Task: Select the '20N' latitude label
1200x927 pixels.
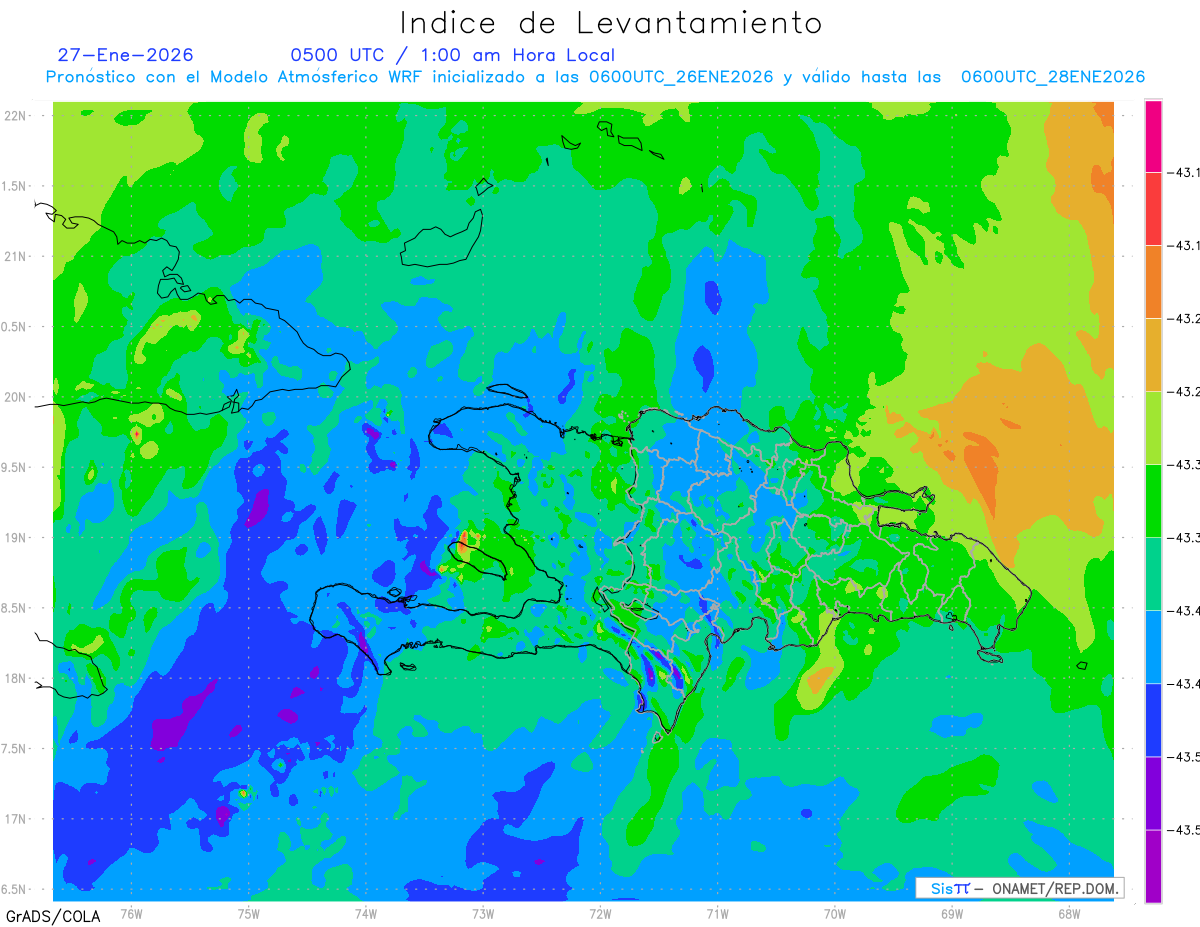Action: point(15,397)
